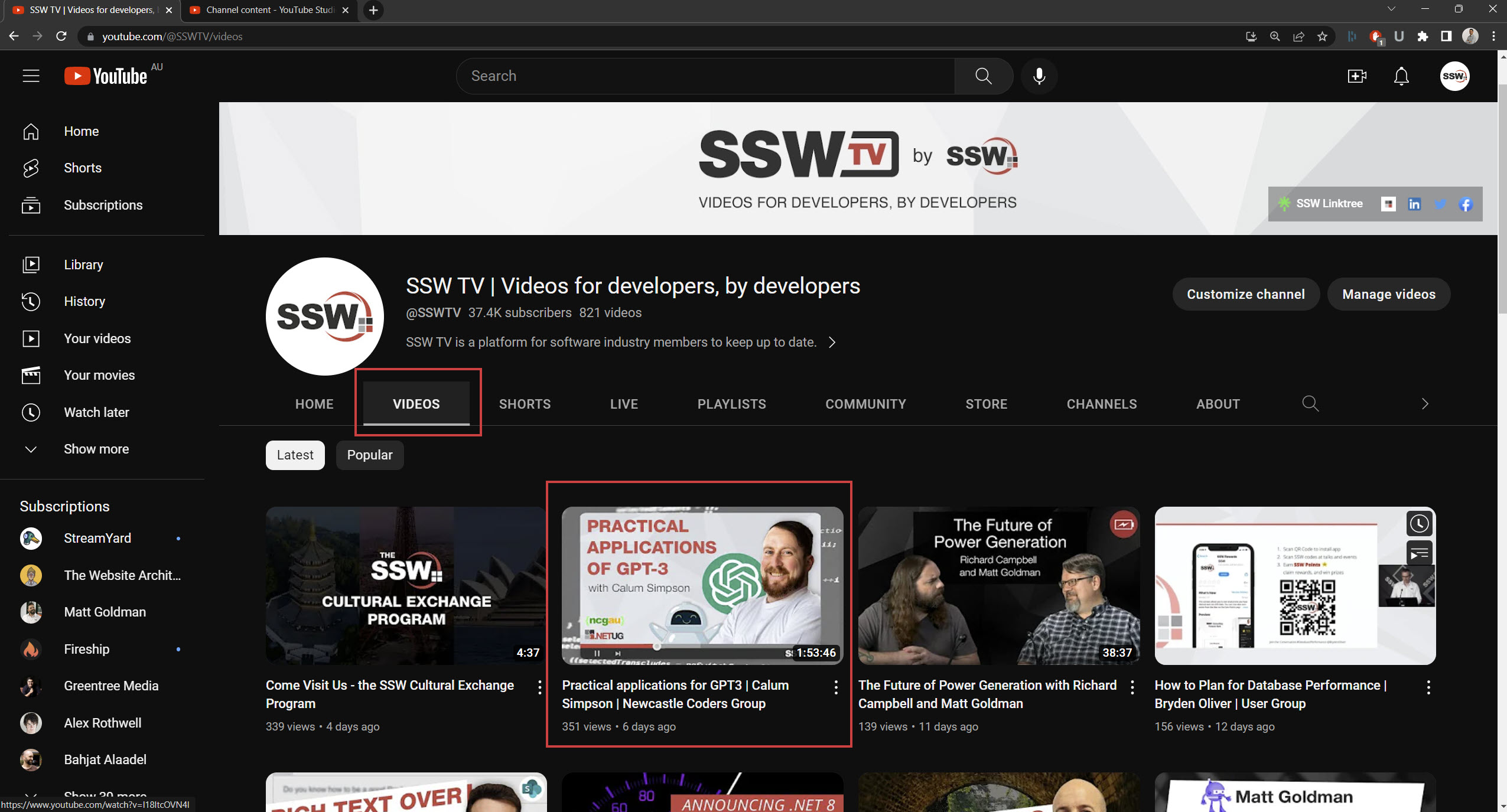Select the Popular sort chip

(370, 455)
